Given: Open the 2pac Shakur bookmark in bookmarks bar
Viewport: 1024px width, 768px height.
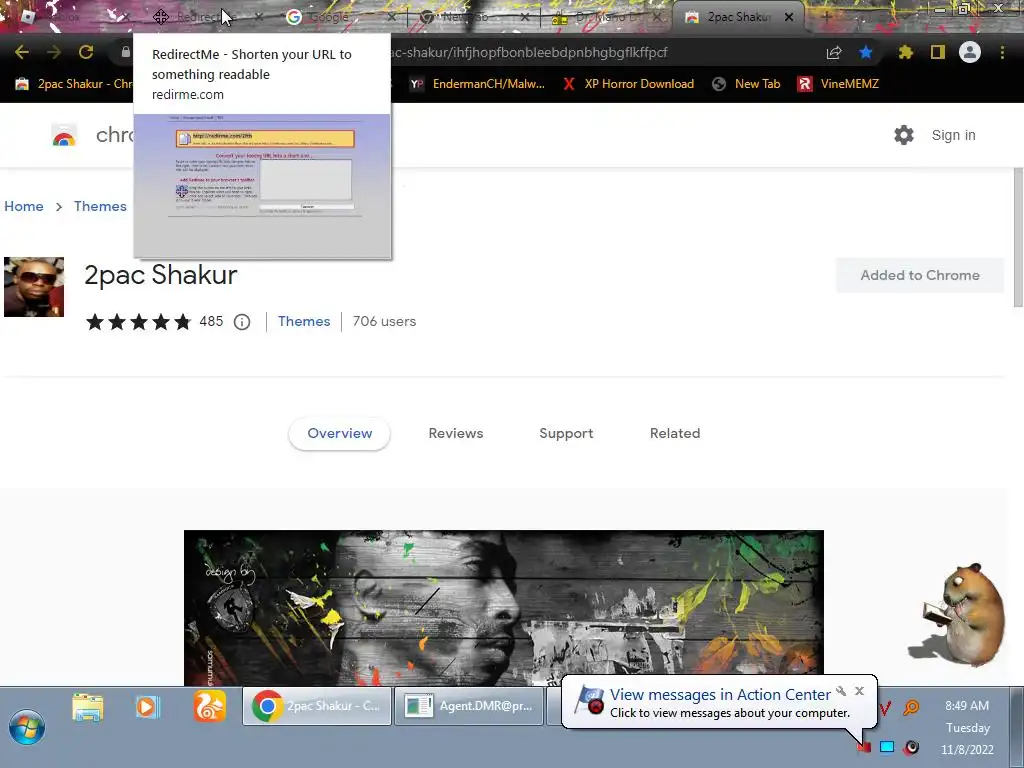Looking at the screenshot, I should (73, 84).
